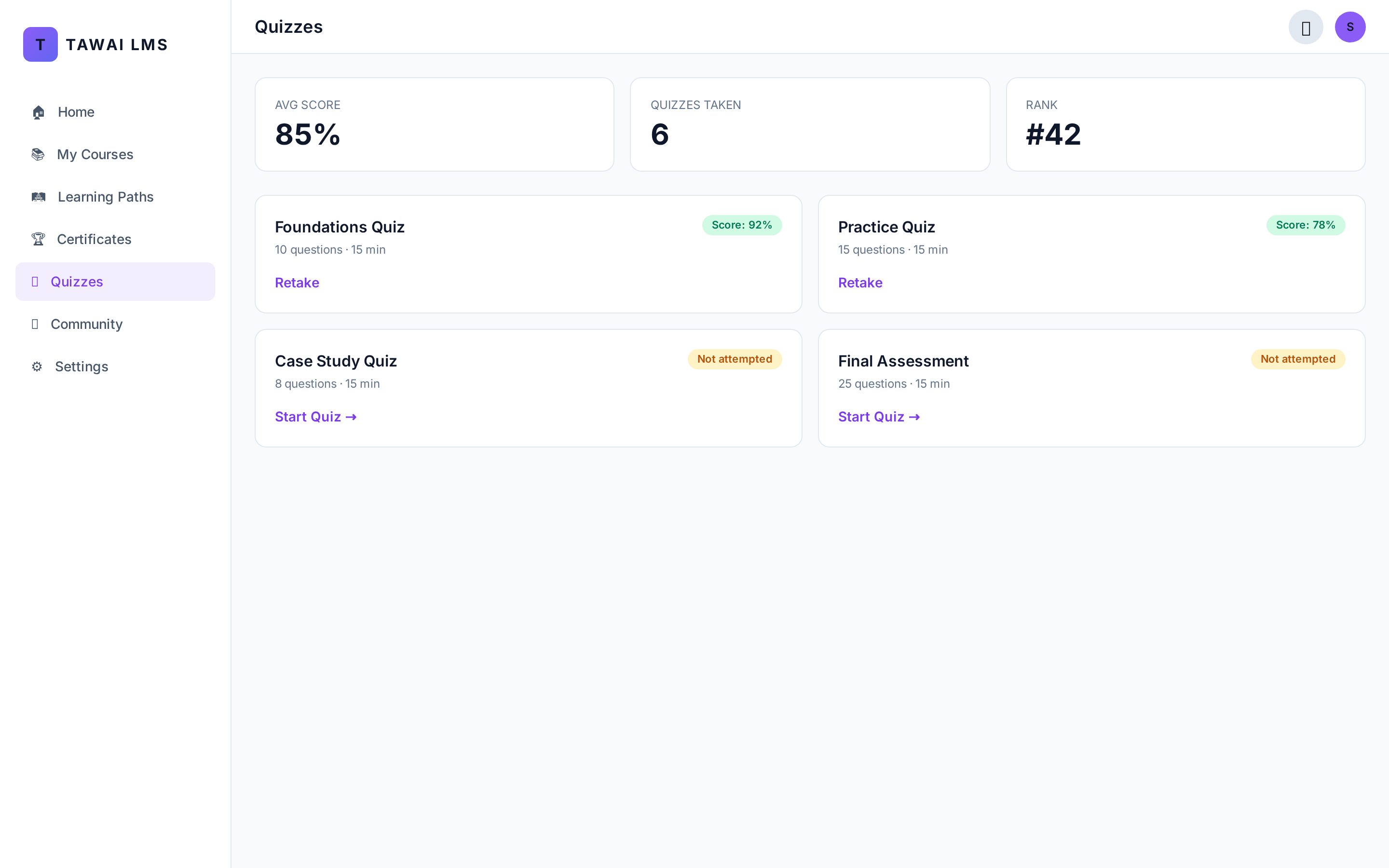Click the QUIZZES TAKEN label
The image size is (1389, 868).
695,105
